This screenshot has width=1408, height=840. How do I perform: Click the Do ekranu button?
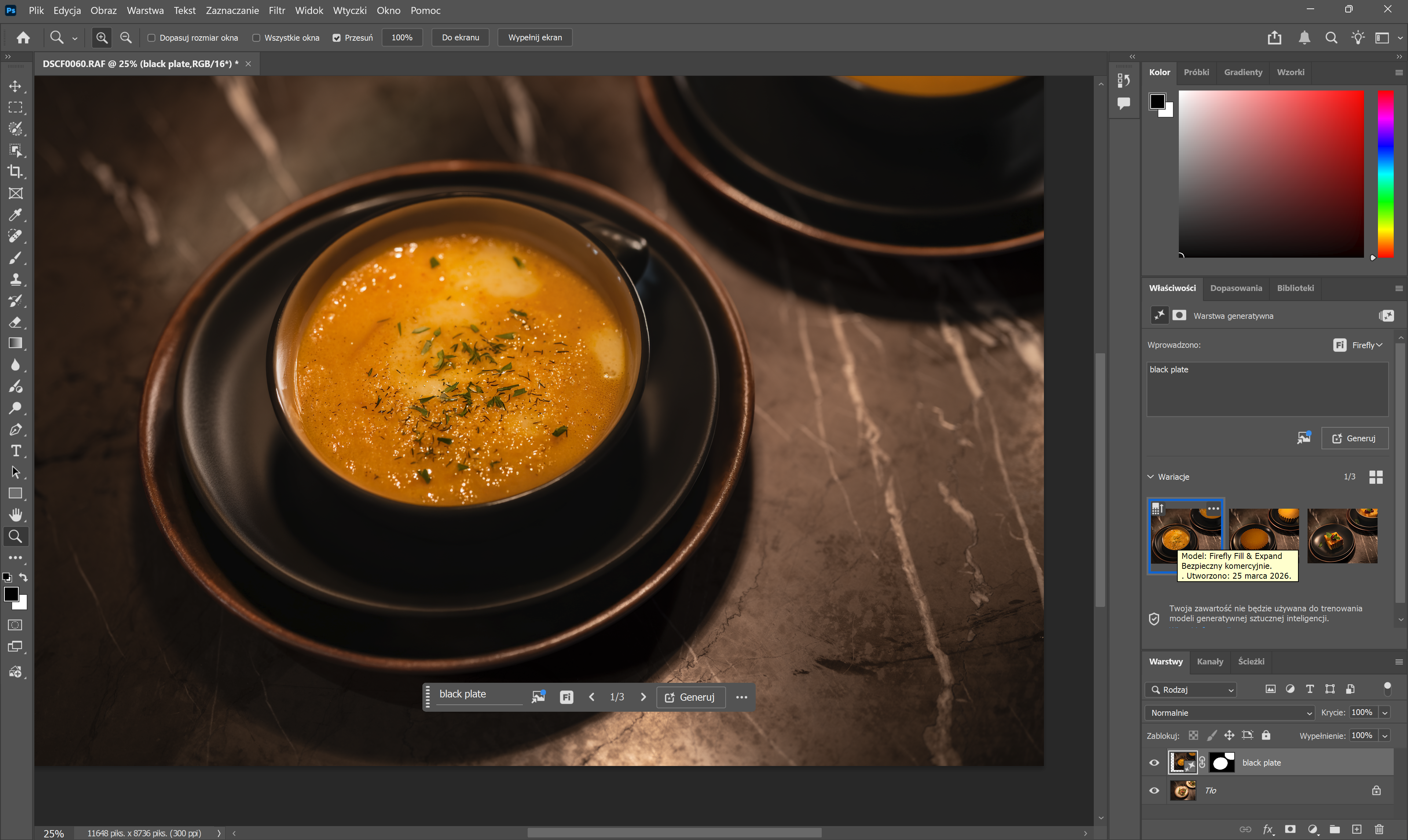[460, 37]
